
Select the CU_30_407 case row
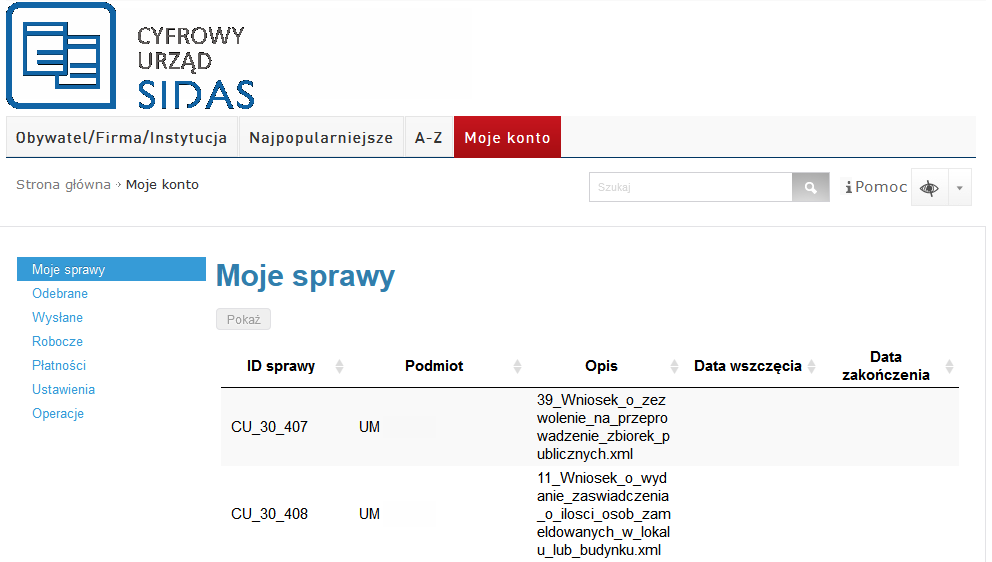[x=269, y=427]
